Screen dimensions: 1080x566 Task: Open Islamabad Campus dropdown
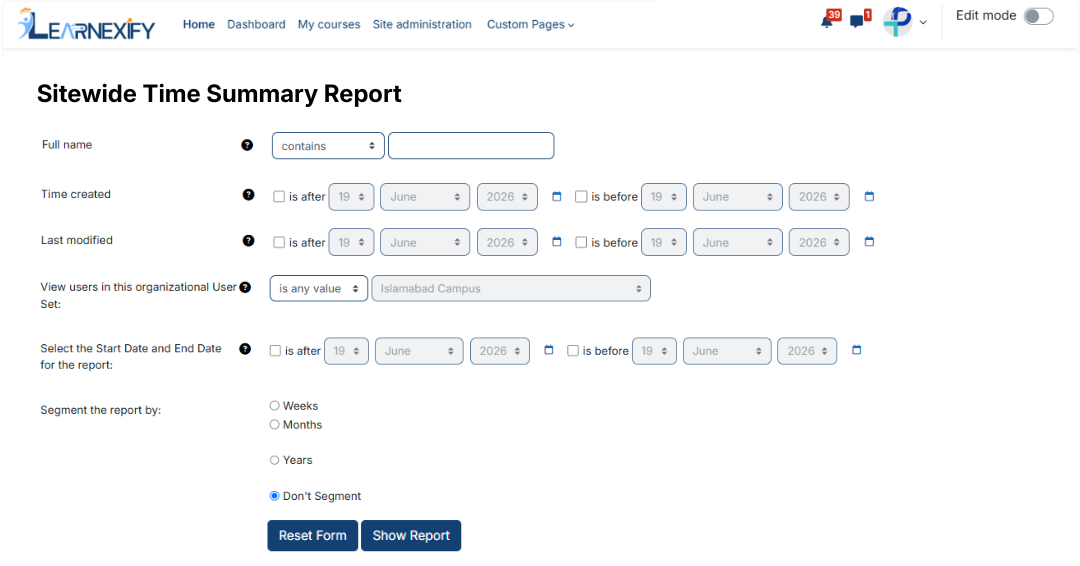[x=511, y=289]
